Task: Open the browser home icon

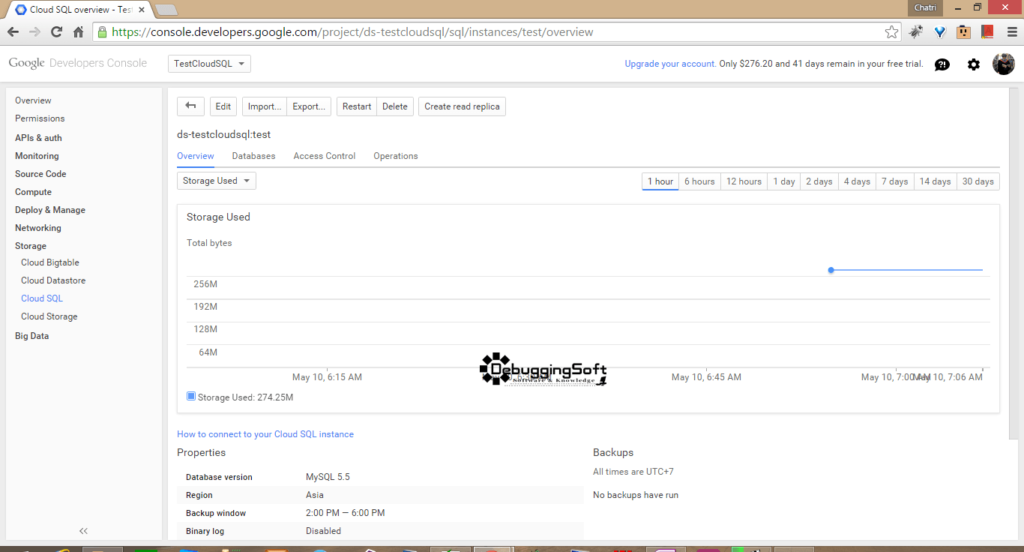Action: pos(78,32)
